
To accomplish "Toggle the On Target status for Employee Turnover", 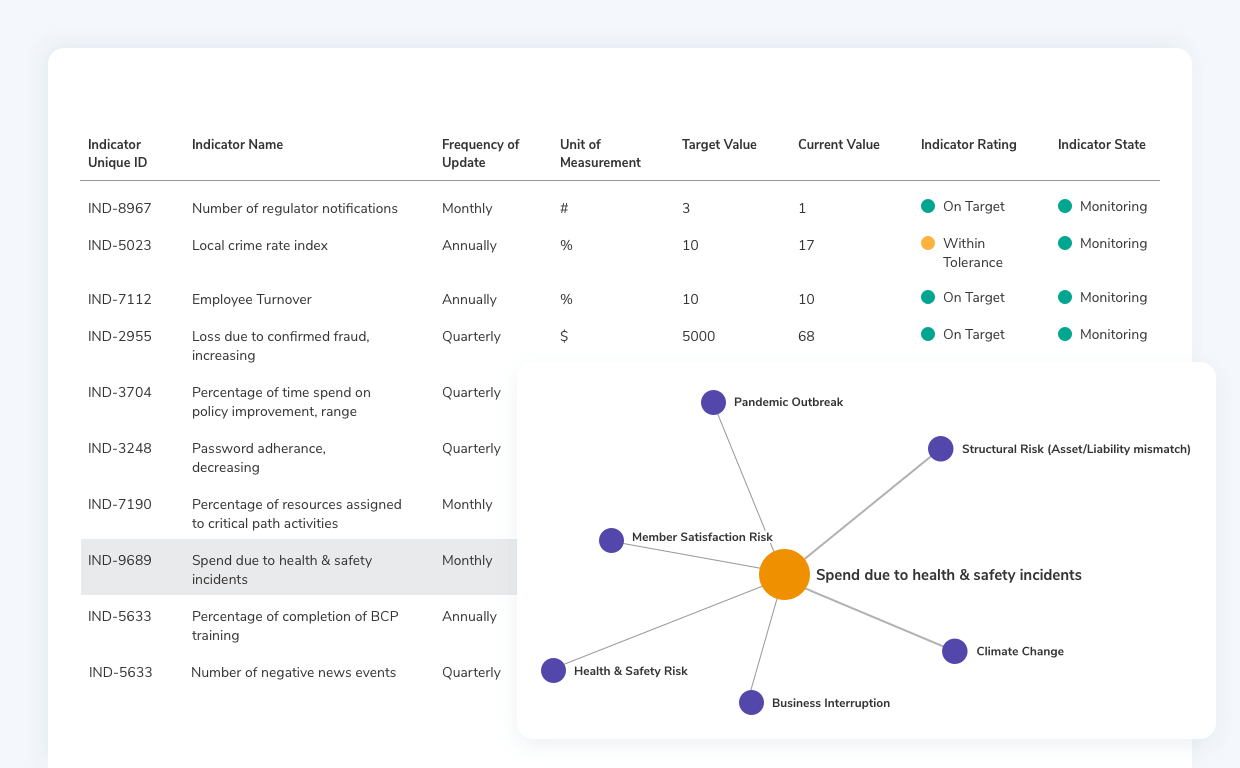I will (929, 297).
